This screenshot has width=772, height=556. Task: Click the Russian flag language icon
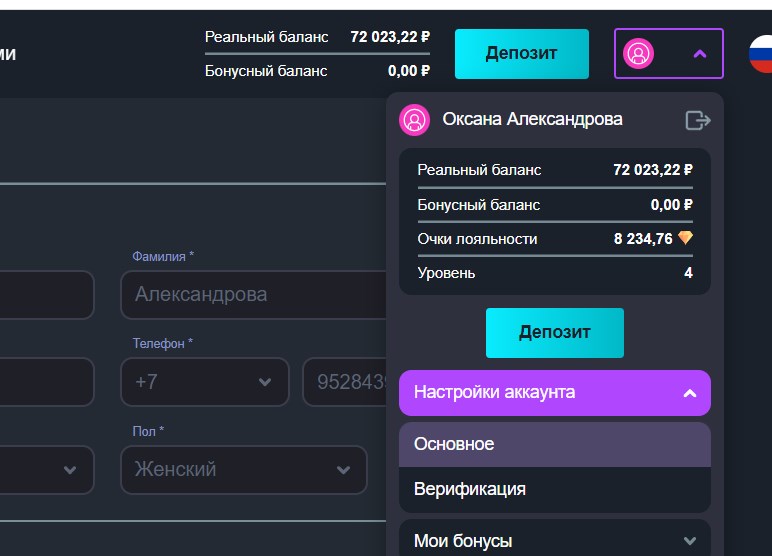tap(761, 54)
